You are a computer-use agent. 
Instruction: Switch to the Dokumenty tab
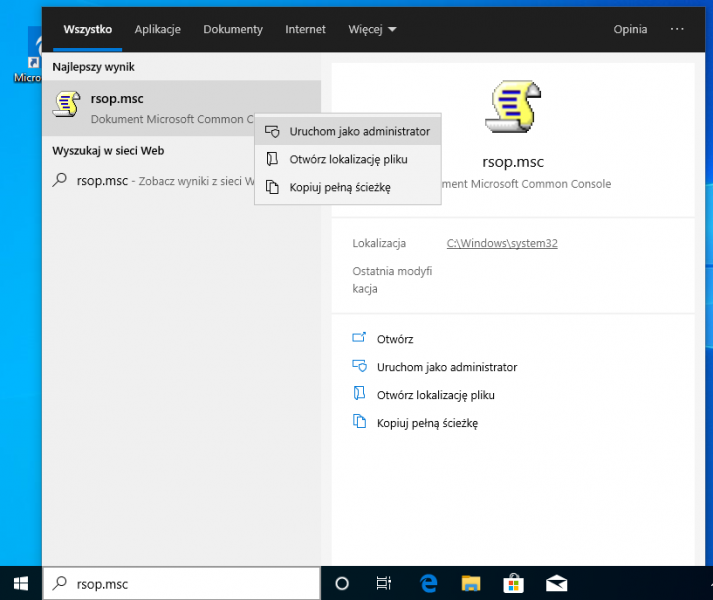pos(233,30)
